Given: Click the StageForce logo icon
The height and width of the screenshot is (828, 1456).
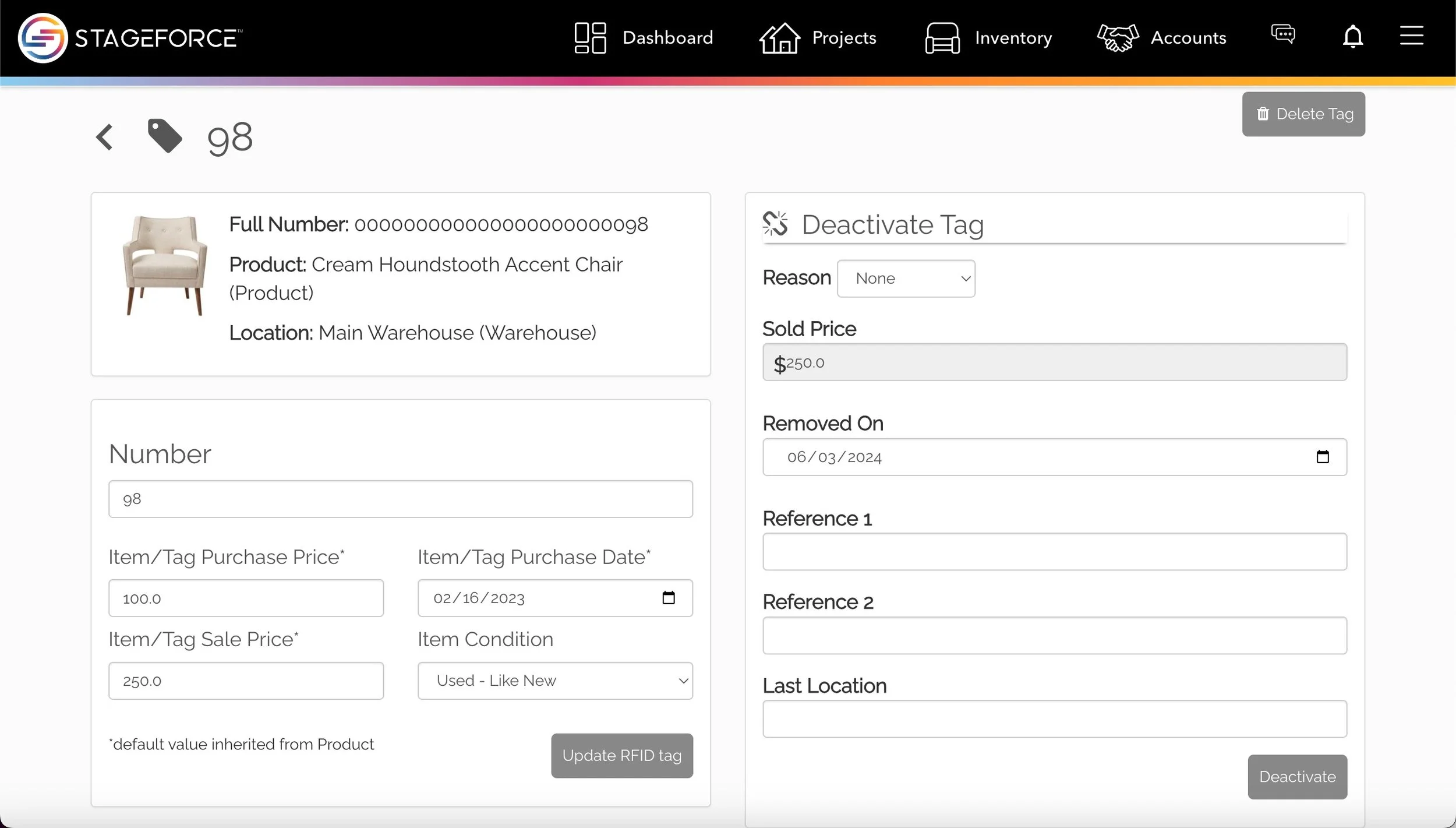Looking at the screenshot, I should click(x=43, y=38).
